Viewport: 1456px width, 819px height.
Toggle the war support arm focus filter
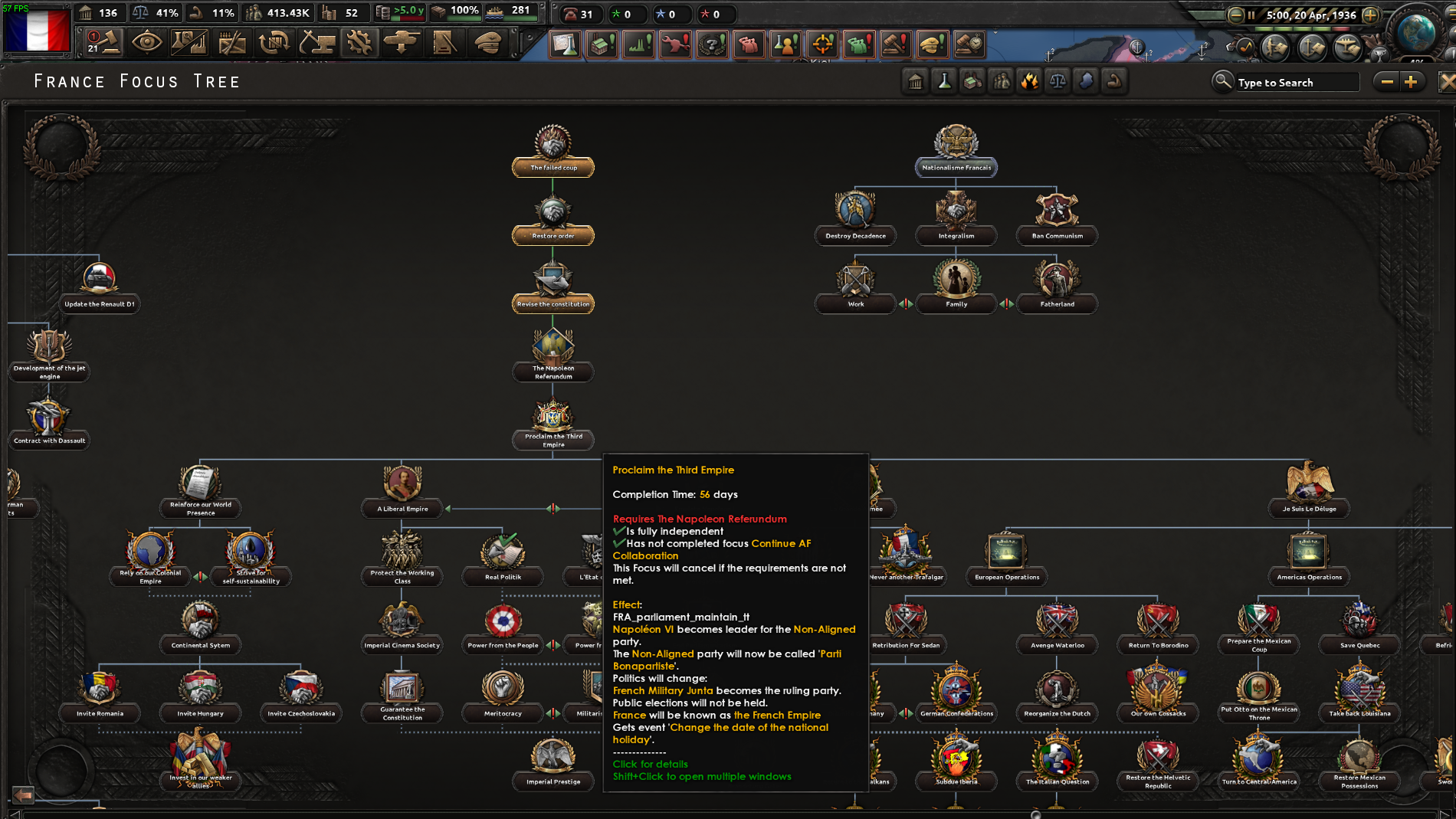[x=1114, y=81]
